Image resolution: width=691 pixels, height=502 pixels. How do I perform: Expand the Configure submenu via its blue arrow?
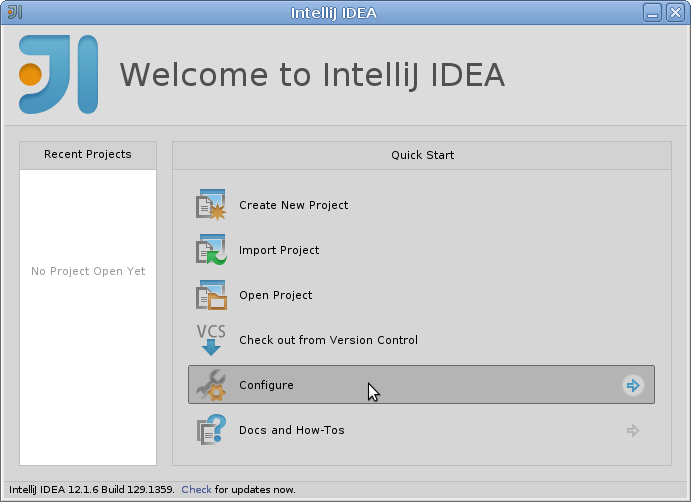(633, 385)
